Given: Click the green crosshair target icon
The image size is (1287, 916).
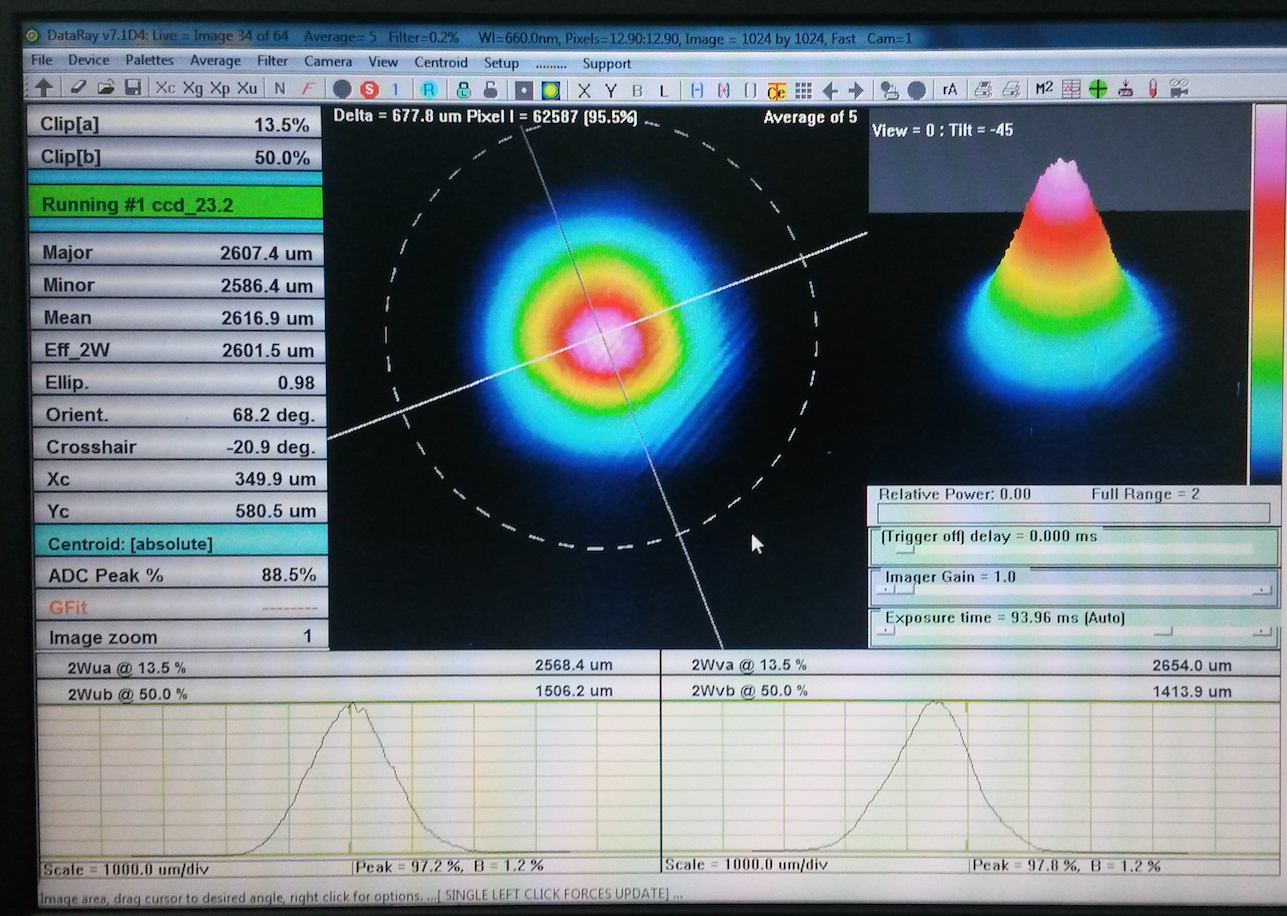Looking at the screenshot, I should click(x=1098, y=89).
